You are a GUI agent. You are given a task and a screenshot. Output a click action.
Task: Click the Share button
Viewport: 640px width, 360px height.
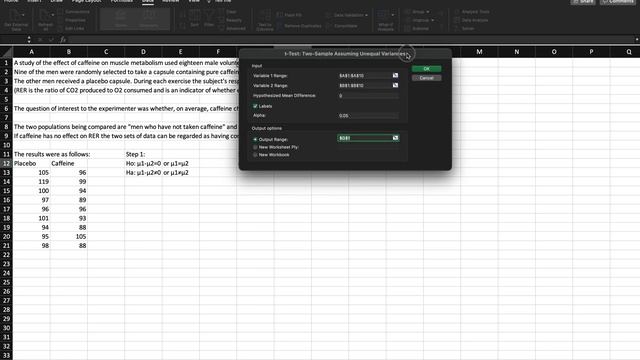583,2
